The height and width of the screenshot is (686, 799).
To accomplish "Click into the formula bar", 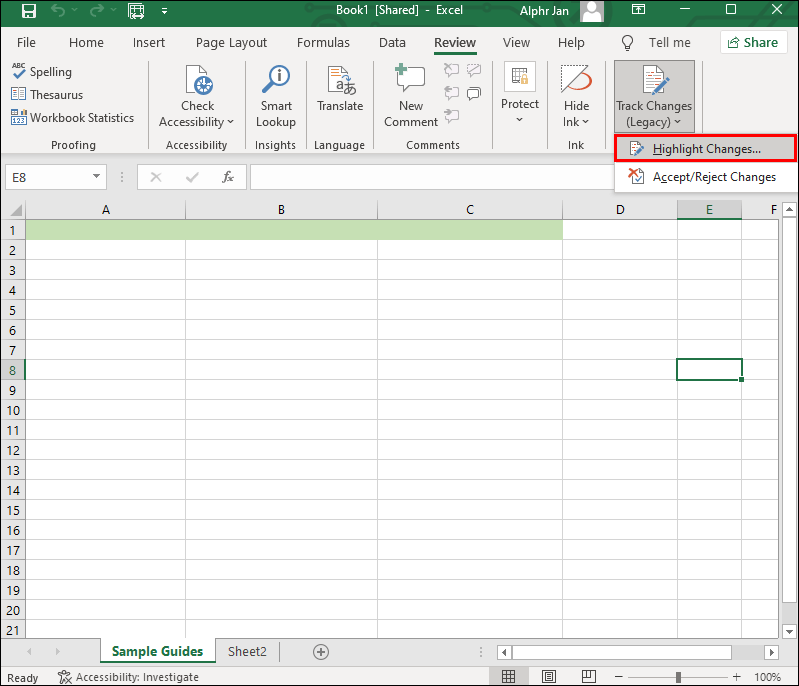I will click(x=432, y=177).
